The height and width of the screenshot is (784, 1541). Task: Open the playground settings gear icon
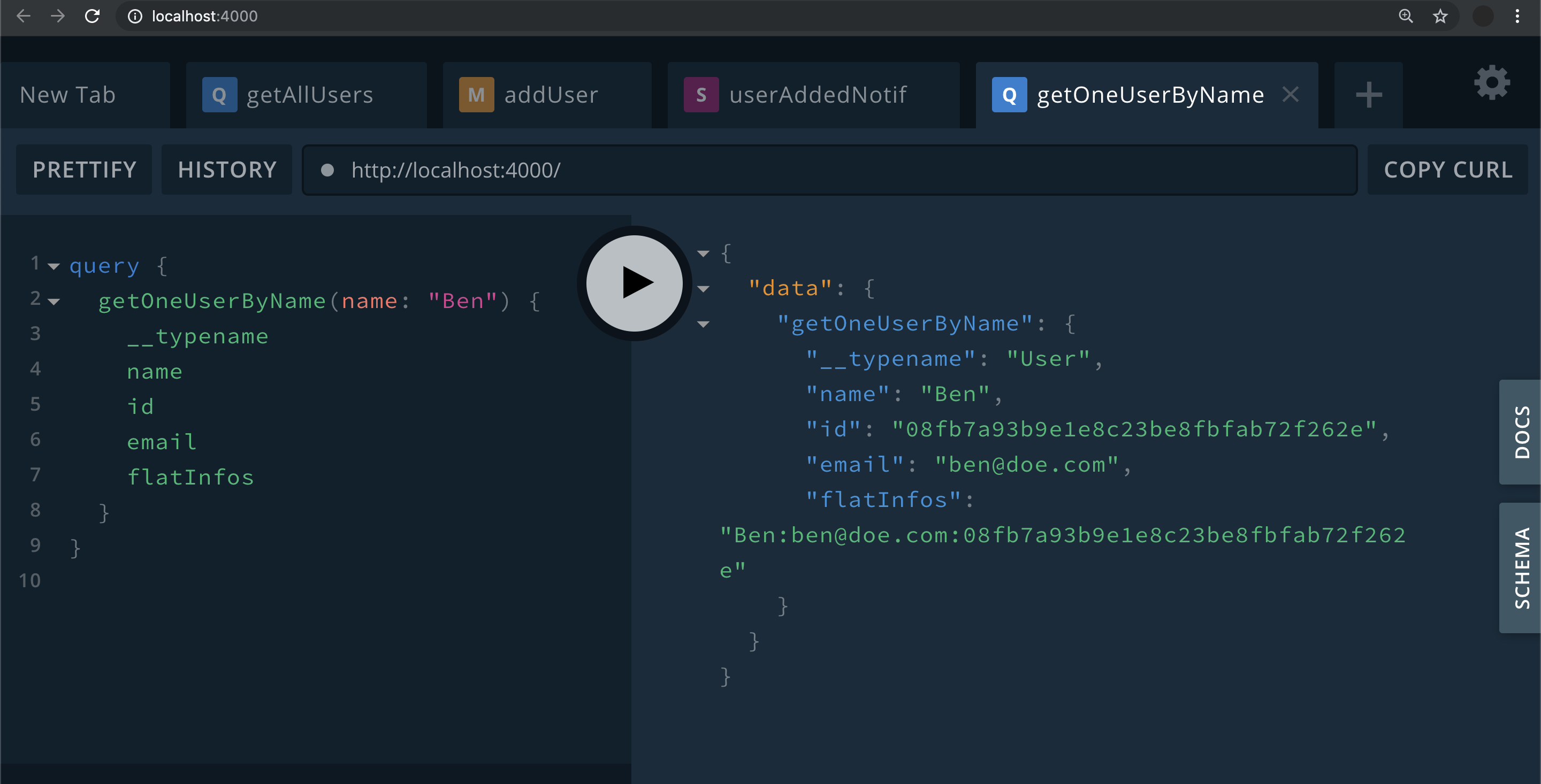tap(1491, 82)
